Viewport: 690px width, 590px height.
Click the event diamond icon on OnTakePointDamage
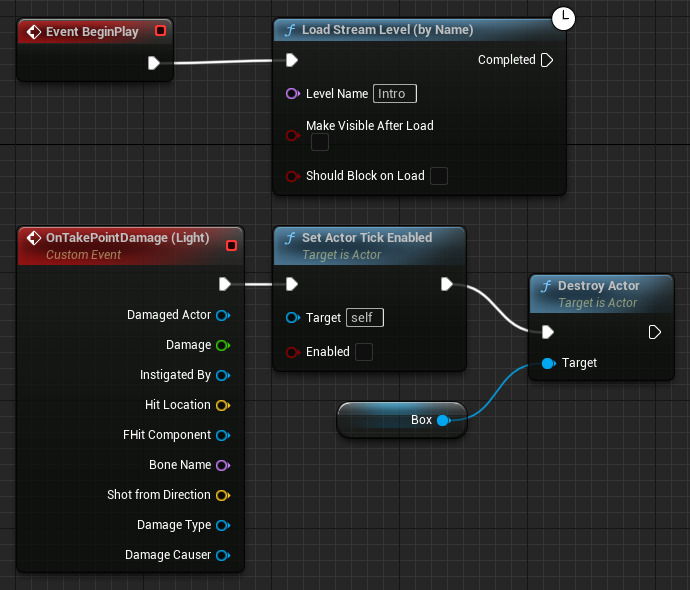click(x=33, y=238)
